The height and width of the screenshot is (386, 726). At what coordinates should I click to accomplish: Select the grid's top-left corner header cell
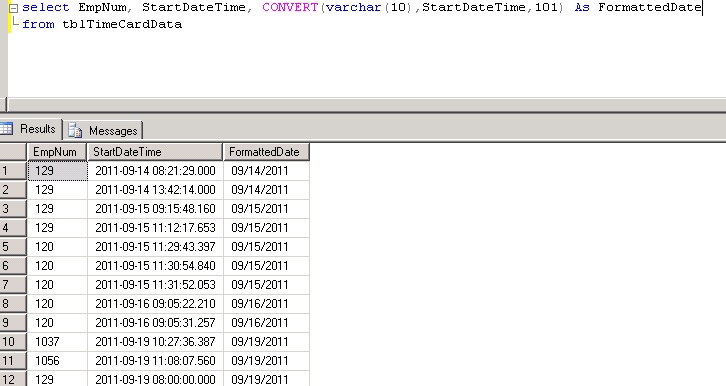13,152
